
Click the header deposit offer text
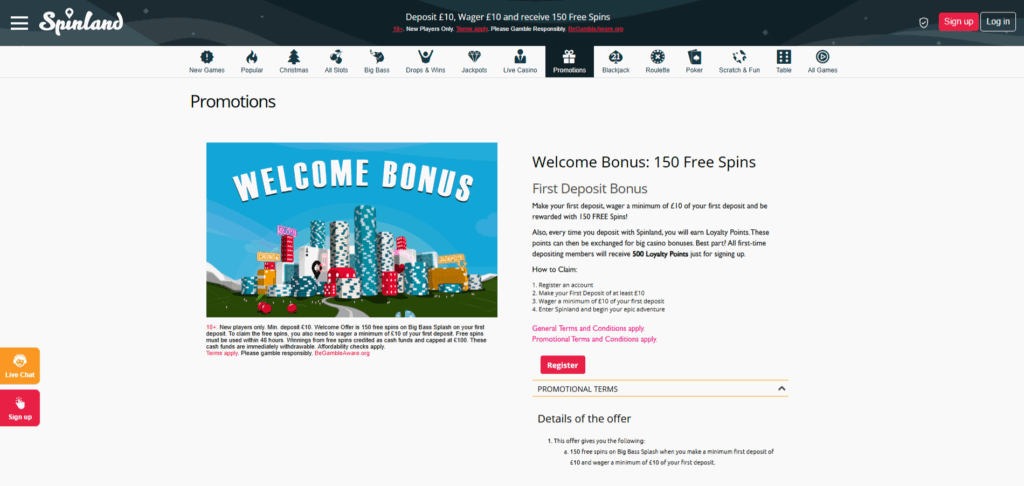point(508,17)
